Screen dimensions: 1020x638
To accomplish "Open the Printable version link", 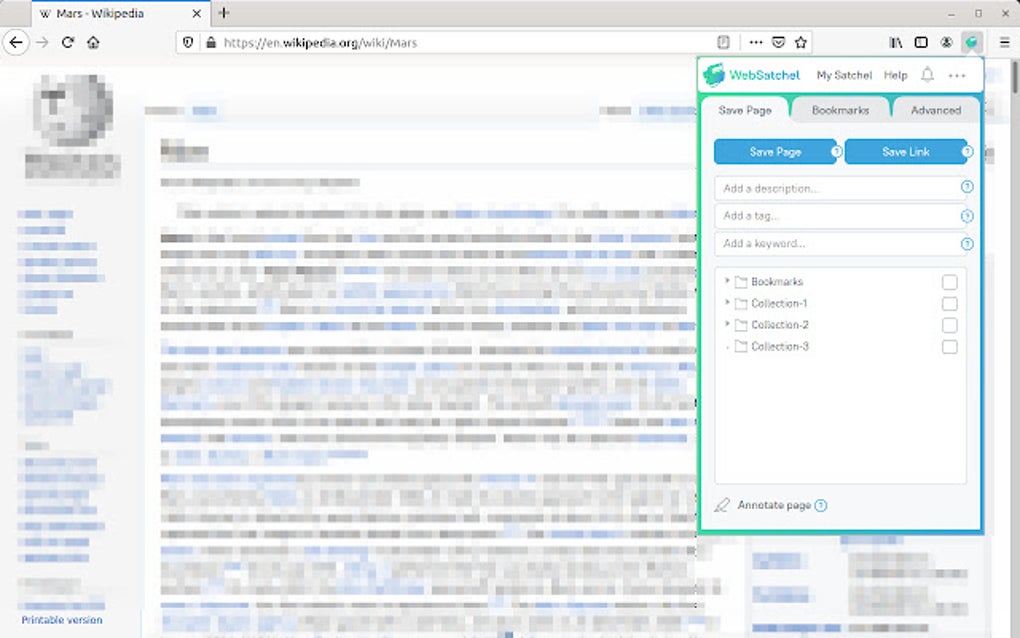I will pyautogui.click(x=63, y=619).
